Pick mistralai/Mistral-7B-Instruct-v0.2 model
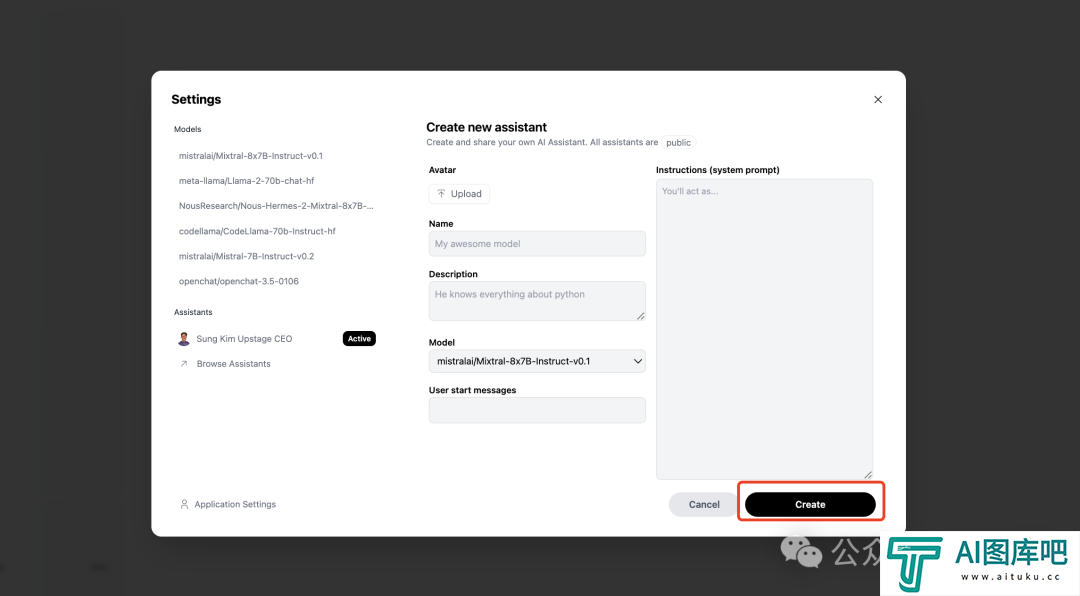Image resolution: width=1080 pixels, height=596 pixels. pyautogui.click(x=246, y=256)
